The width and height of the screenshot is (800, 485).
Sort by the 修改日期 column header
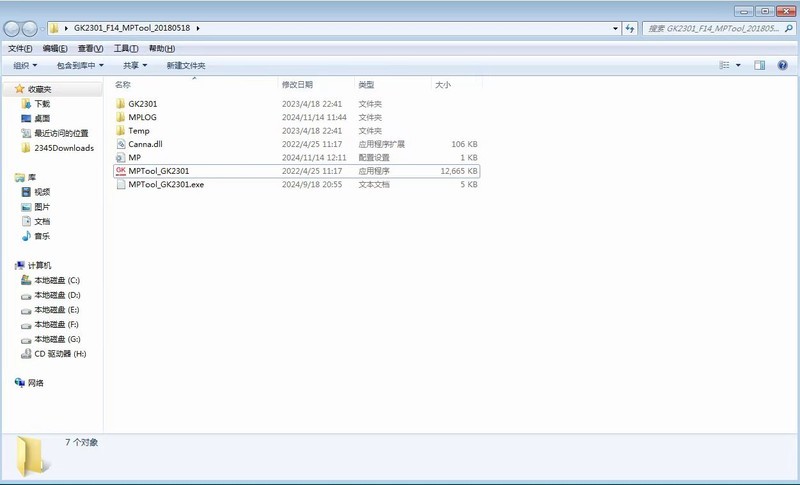(x=297, y=85)
